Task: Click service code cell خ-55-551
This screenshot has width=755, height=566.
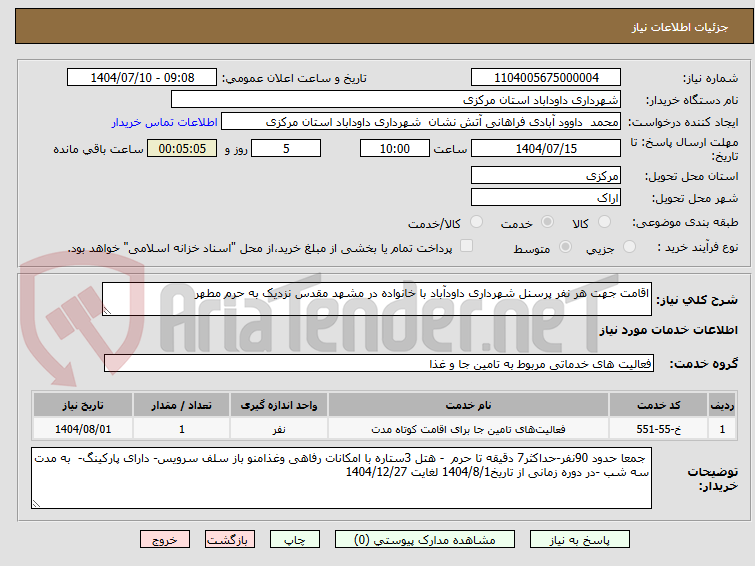Action: 658,429
